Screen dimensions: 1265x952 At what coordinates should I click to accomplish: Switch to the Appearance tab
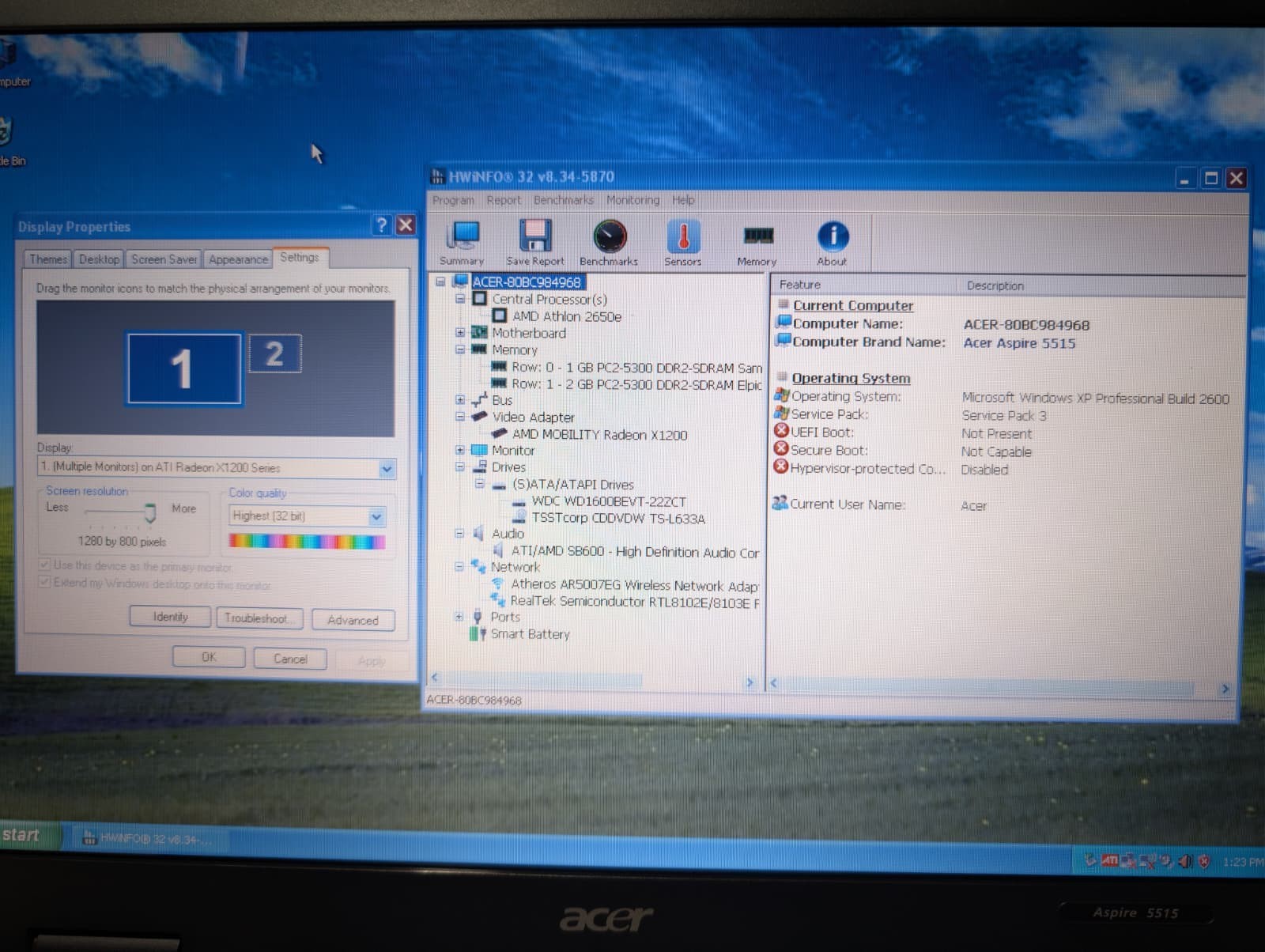click(x=238, y=259)
